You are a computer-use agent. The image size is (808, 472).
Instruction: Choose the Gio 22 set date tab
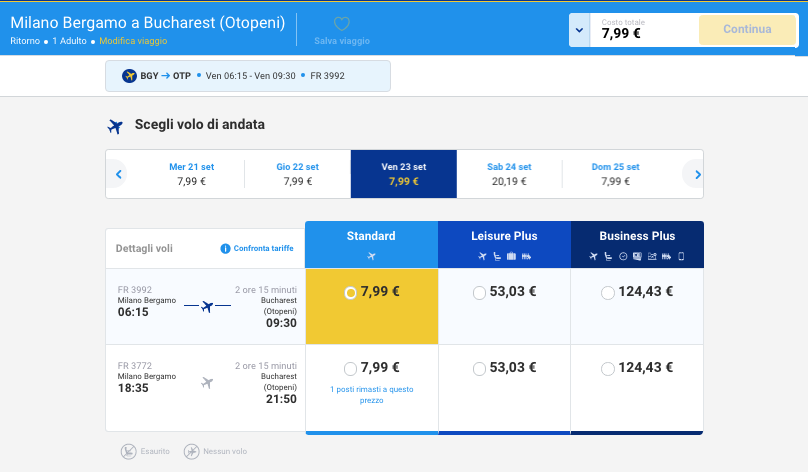pyautogui.click(x=297, y=174)
